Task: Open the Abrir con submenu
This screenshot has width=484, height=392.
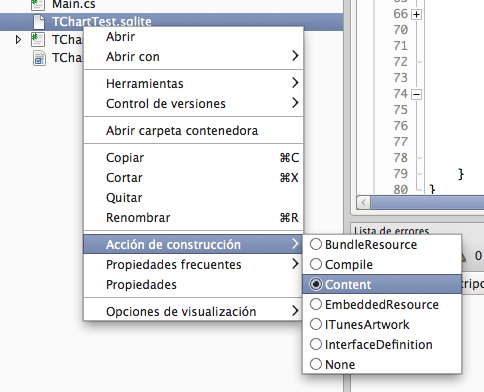Action: pyautogui.click(x=193, y=57)
